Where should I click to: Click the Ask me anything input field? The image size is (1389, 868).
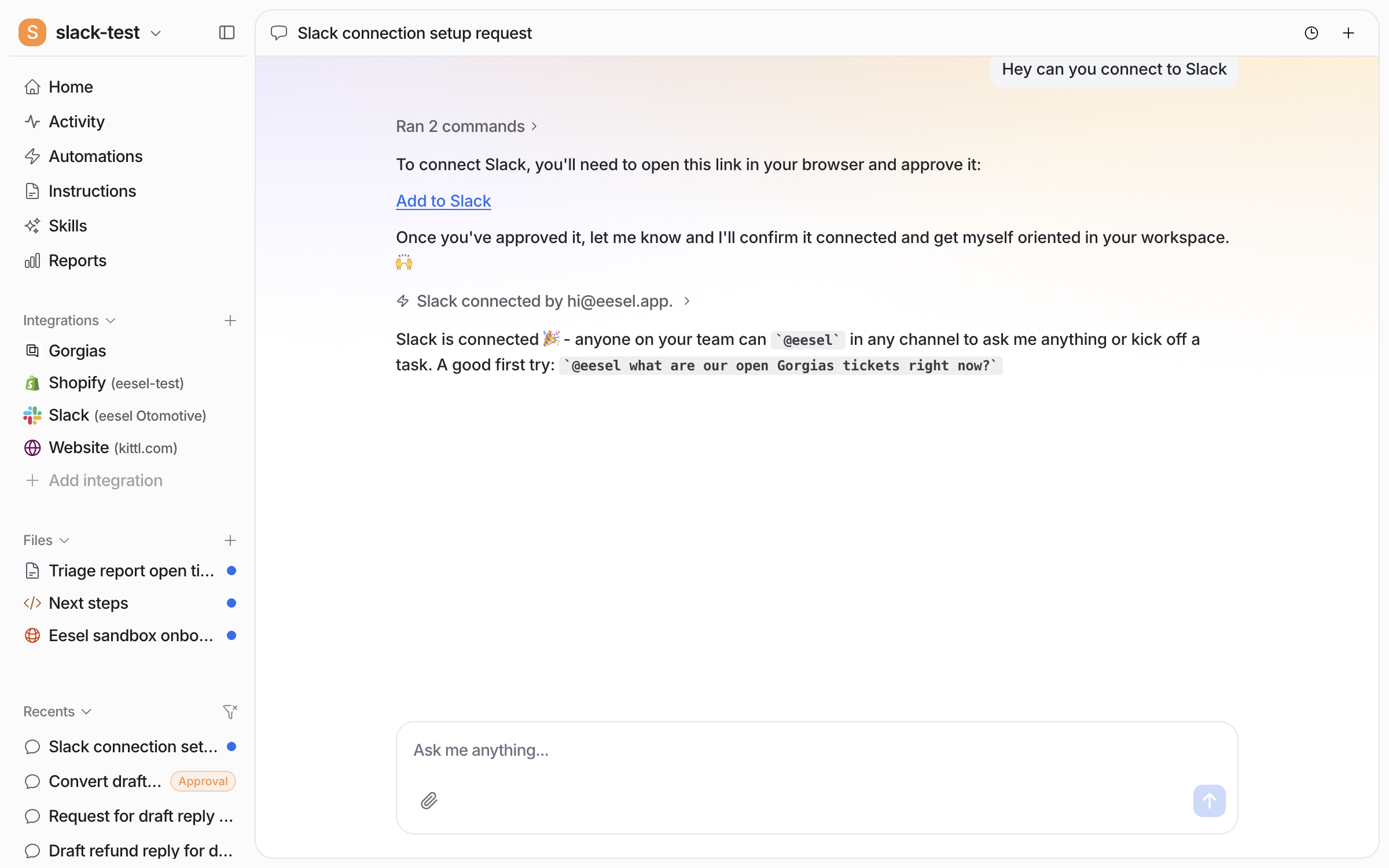coord(816,751)
